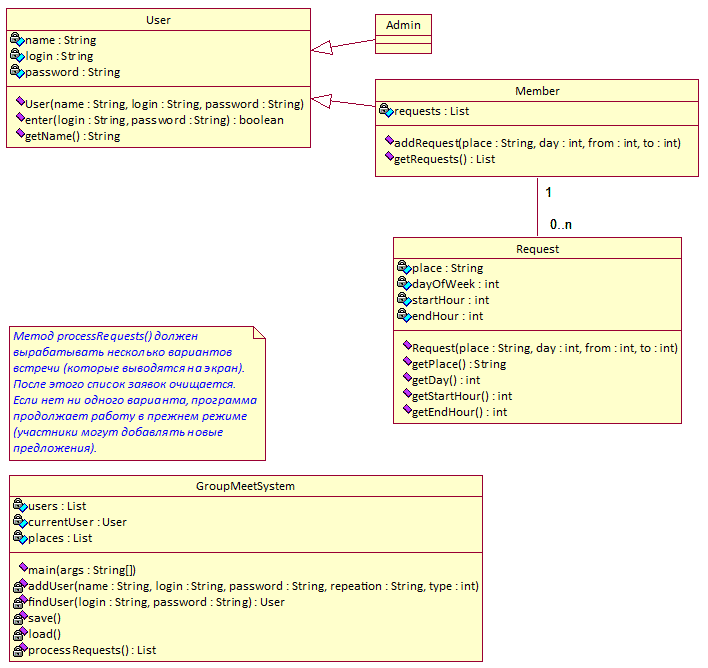Screen dimensions: 708x668
Task: Select the users : List attribute
Action: pyautogui.click(x=57, y=506)
